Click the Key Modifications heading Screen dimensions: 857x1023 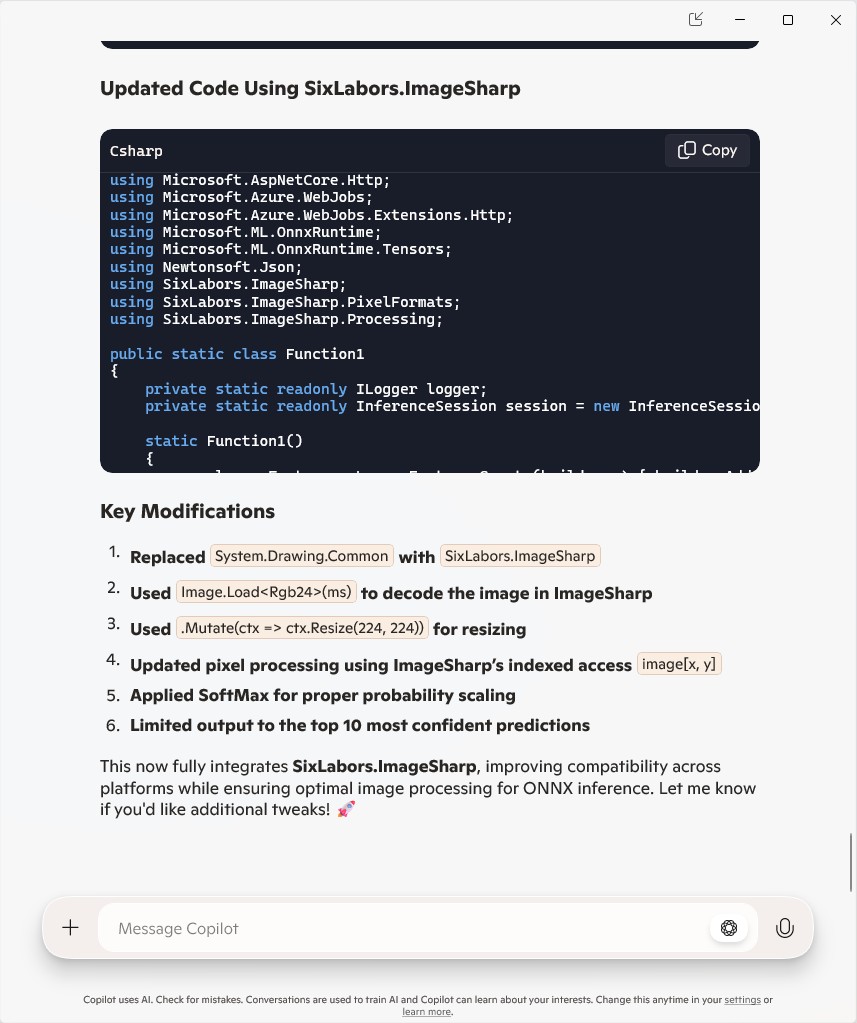(x=187, y=511)
